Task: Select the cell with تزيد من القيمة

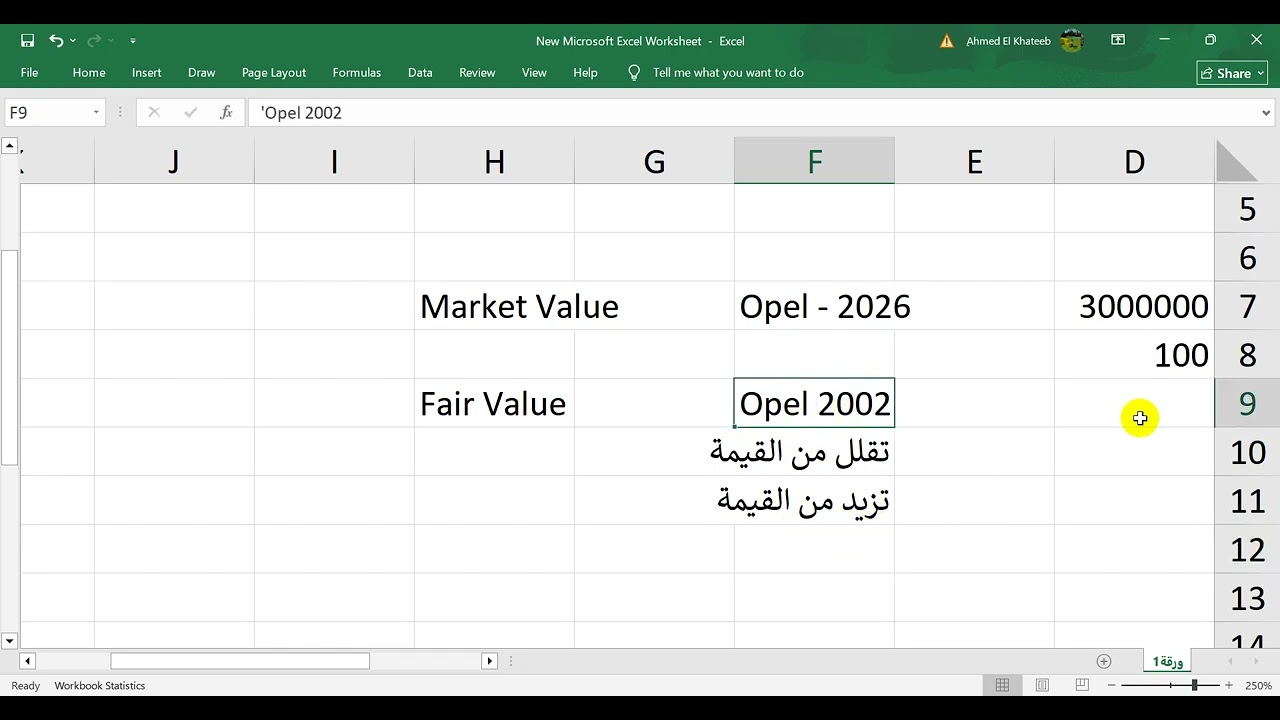Action: [x=814, y=500]
